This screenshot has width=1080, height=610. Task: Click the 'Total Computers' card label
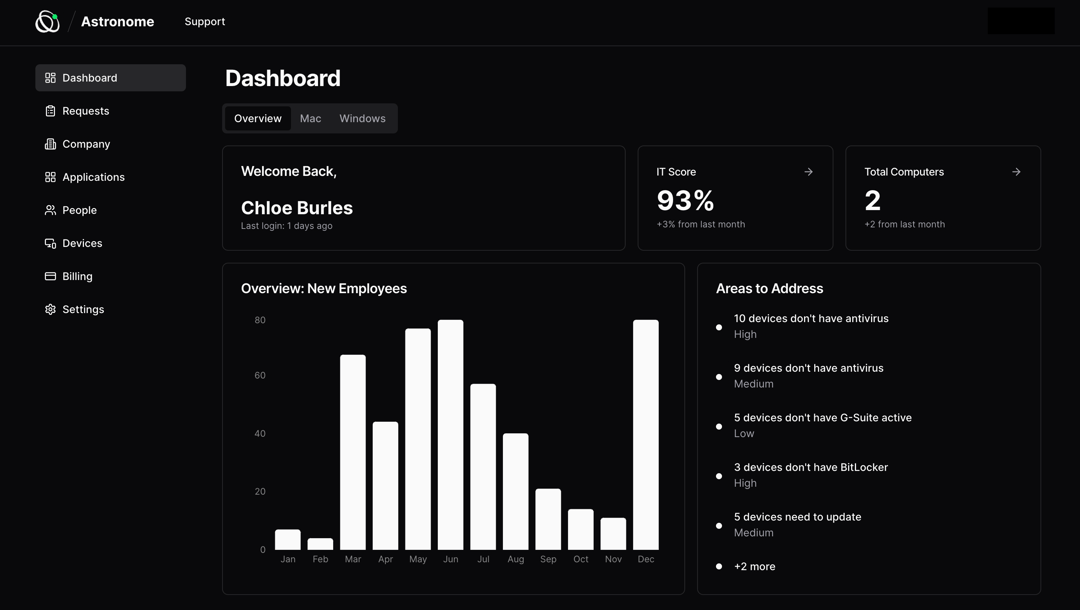tap(904, 172)
